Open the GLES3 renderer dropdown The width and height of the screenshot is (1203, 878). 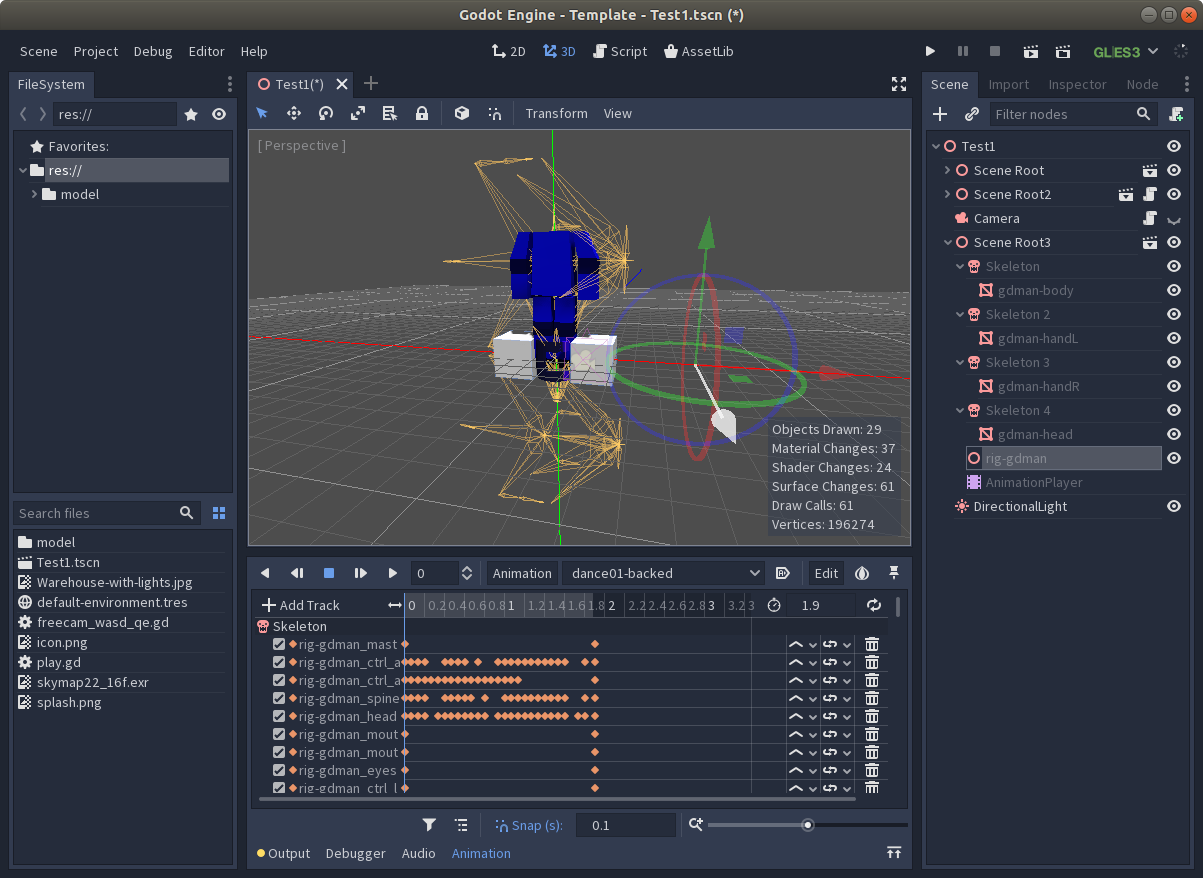[x=1122, y=51]
